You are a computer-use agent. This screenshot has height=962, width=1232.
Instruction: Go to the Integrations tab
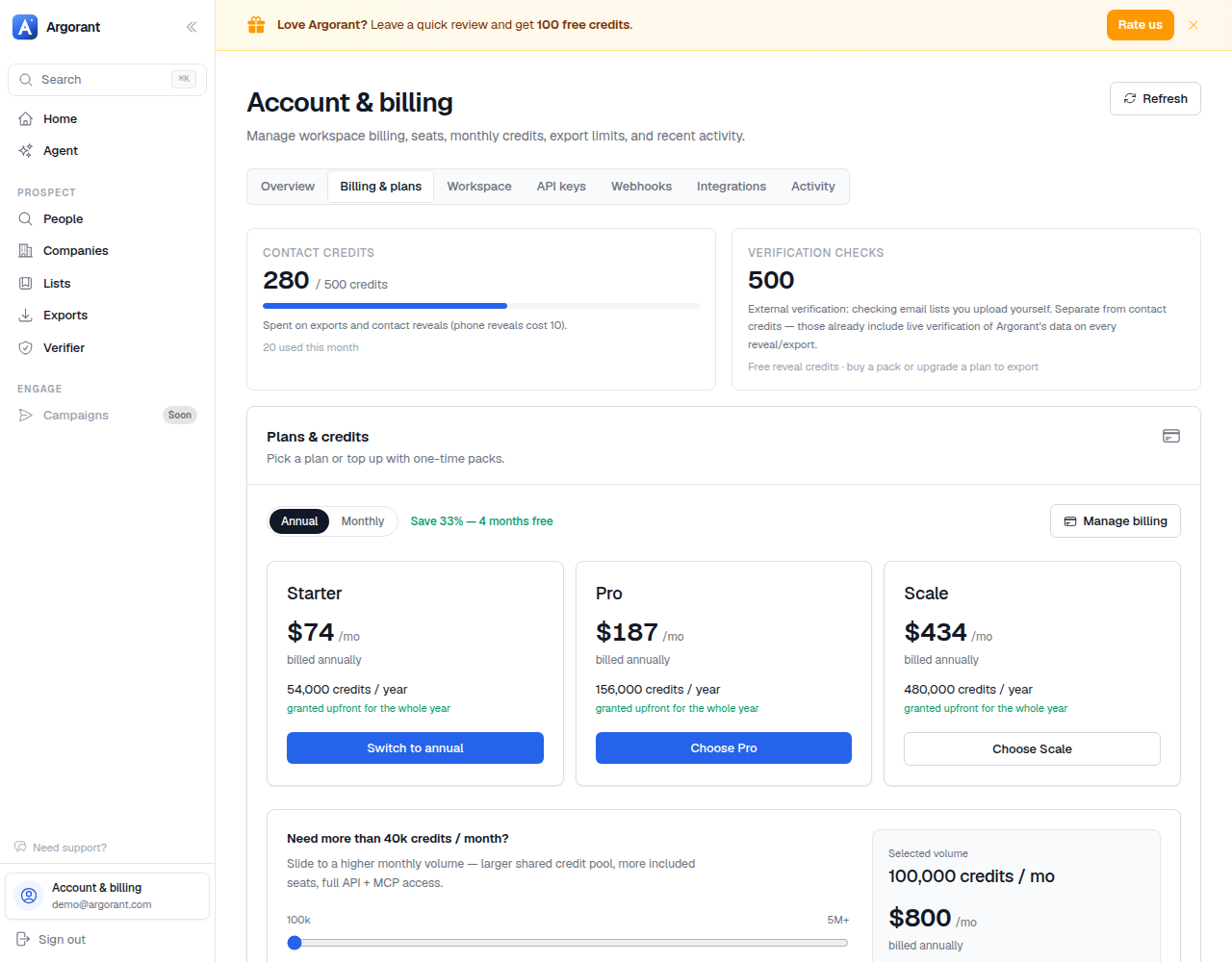[731, 187]
